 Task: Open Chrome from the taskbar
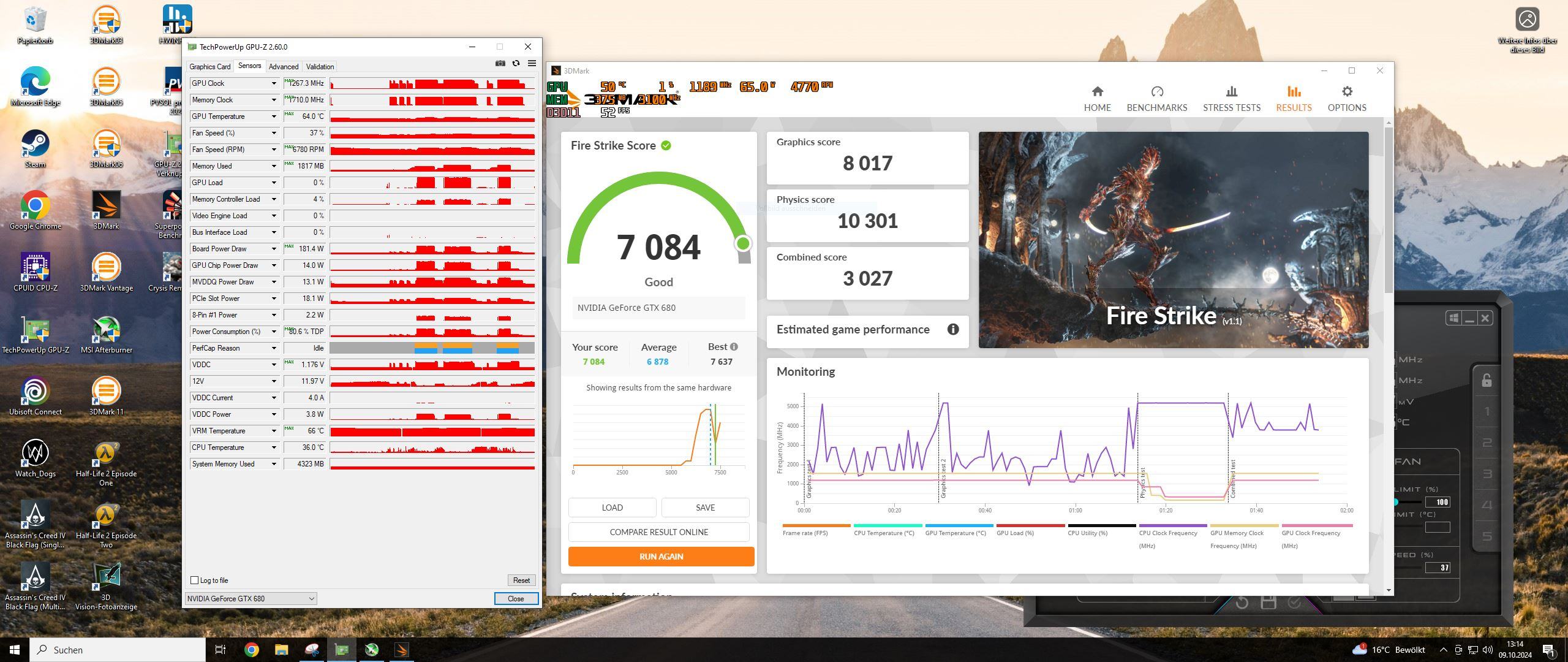(x=252, y=650)
